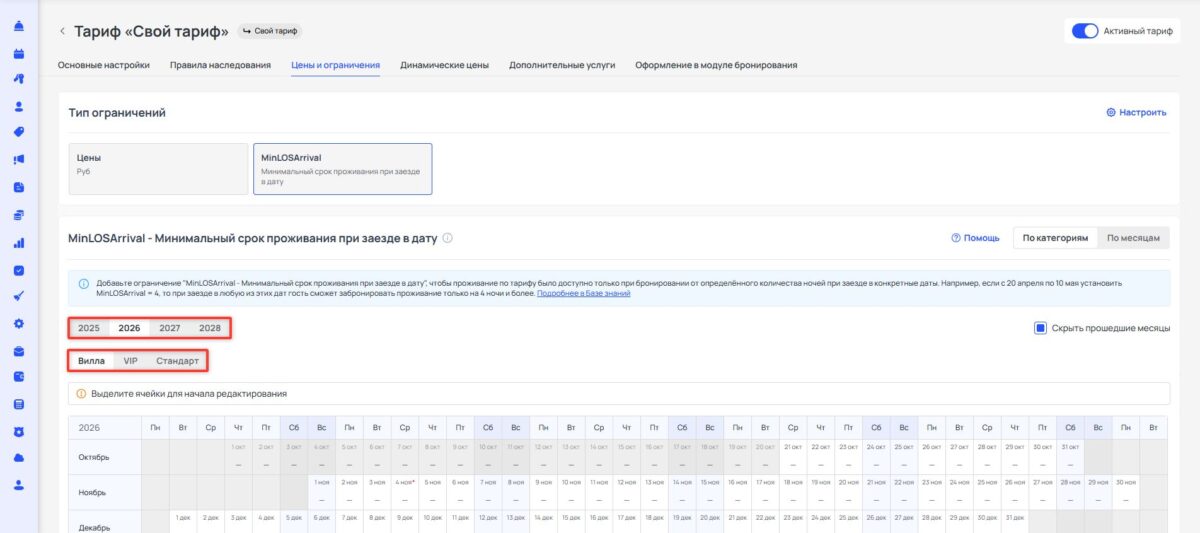Switch view to По категориям

click(x=1055, y=238)
